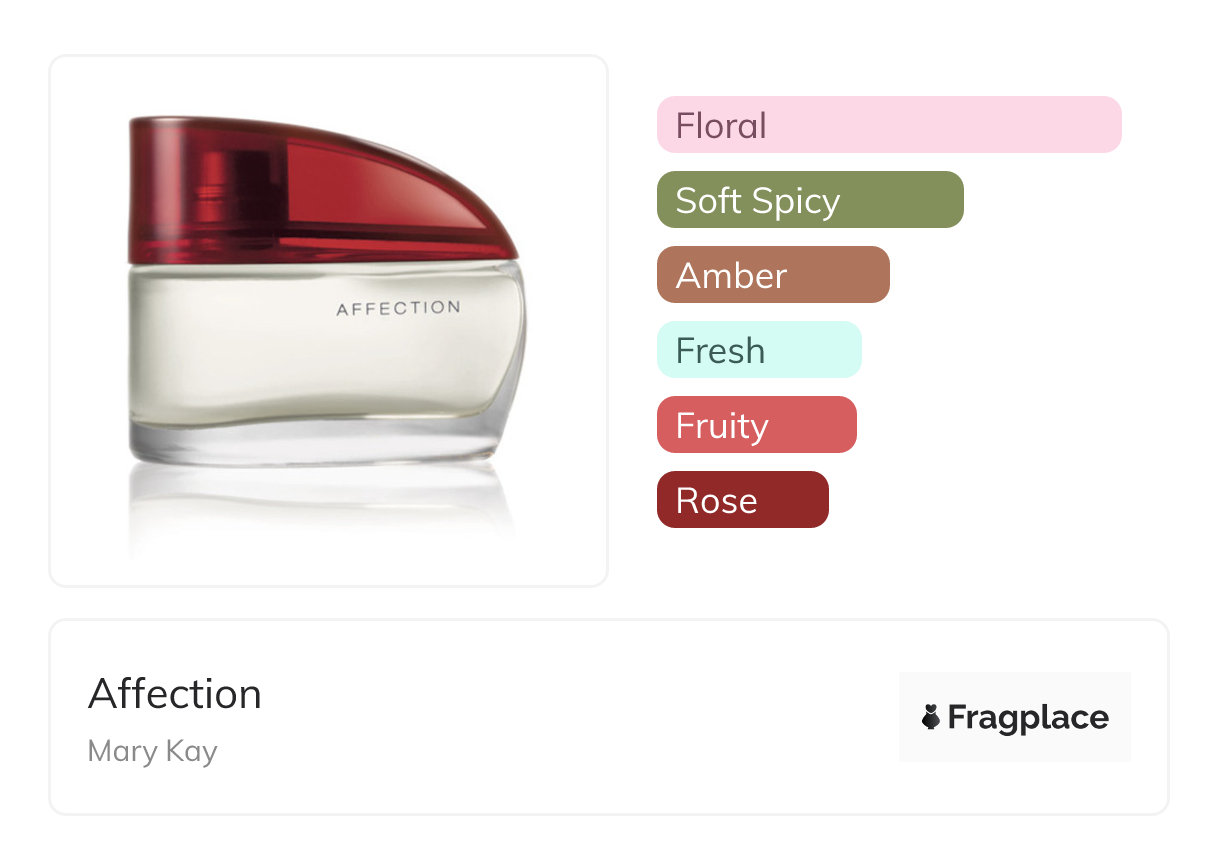Click the Fragplace wordmark text
The image size is (1218, 864).
pos(1028,717)
